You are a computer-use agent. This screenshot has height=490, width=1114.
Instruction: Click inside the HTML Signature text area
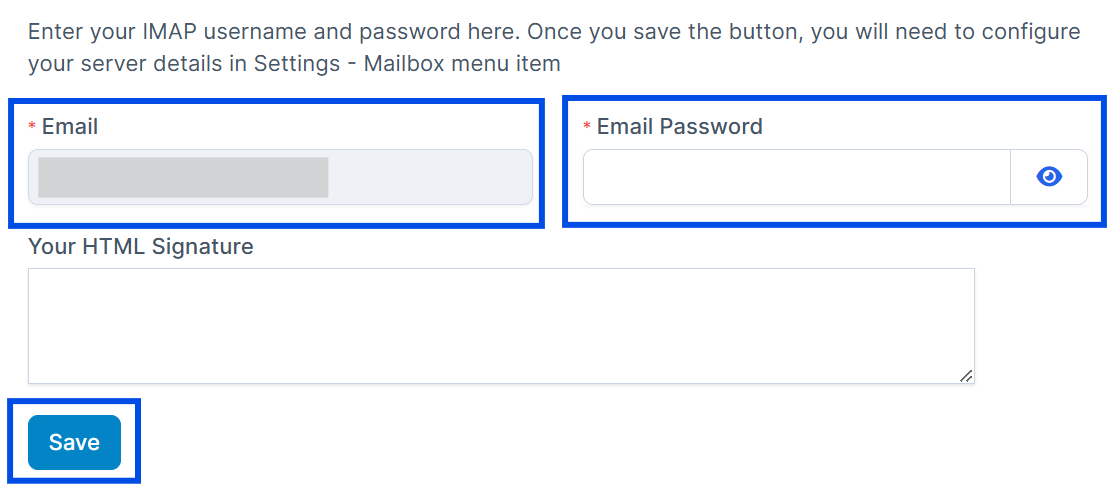(501, 326)
